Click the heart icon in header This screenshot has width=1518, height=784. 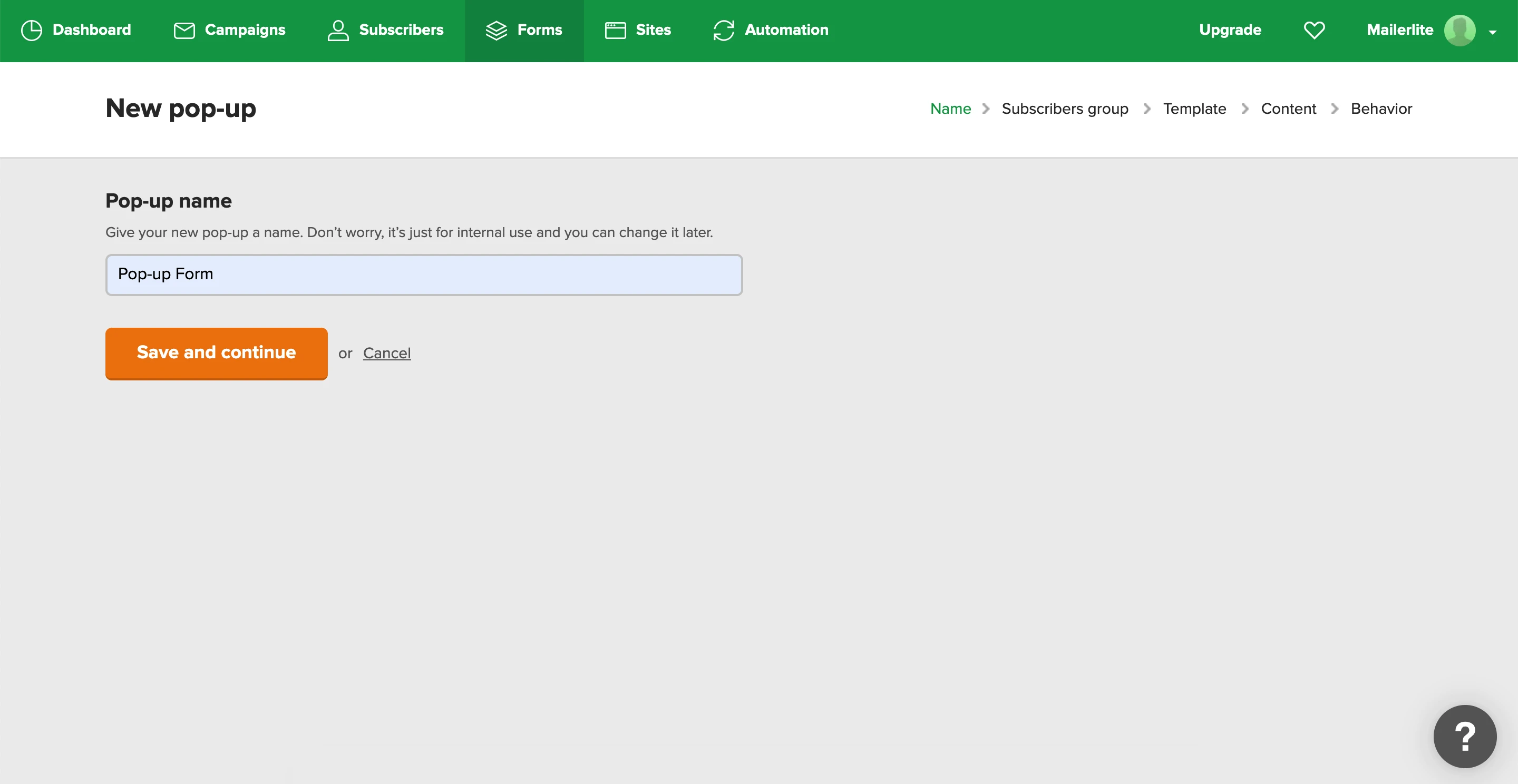coord(1313,30)
